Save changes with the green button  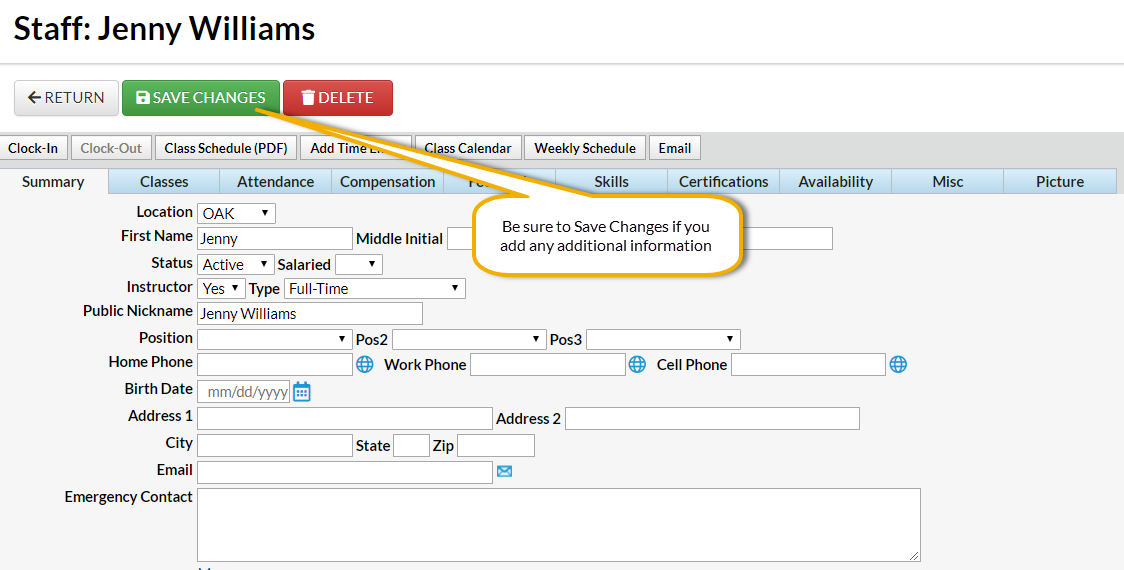point(201,98)
